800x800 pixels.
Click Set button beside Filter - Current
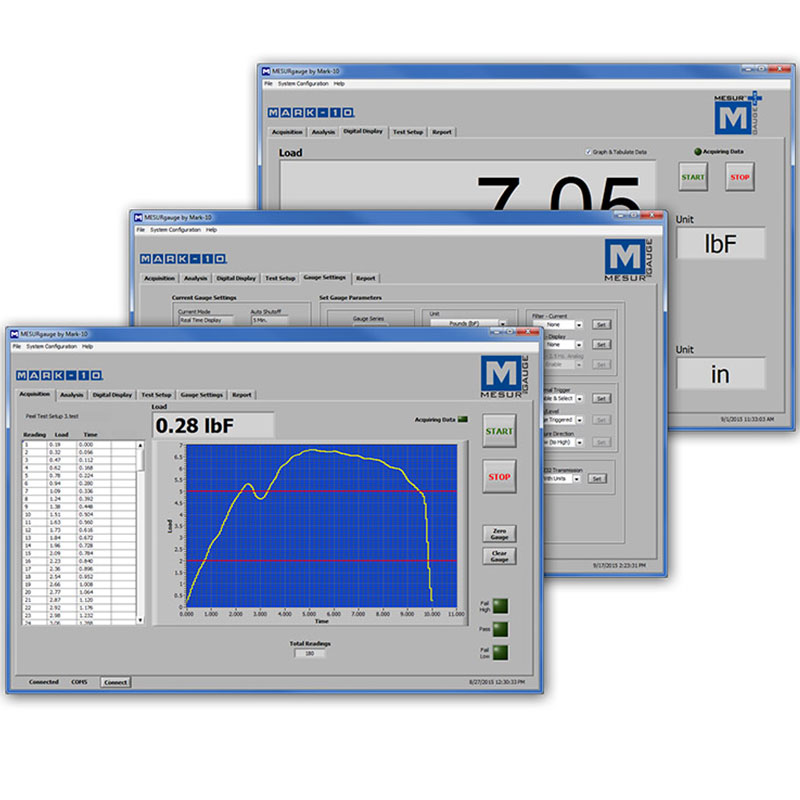602,325
